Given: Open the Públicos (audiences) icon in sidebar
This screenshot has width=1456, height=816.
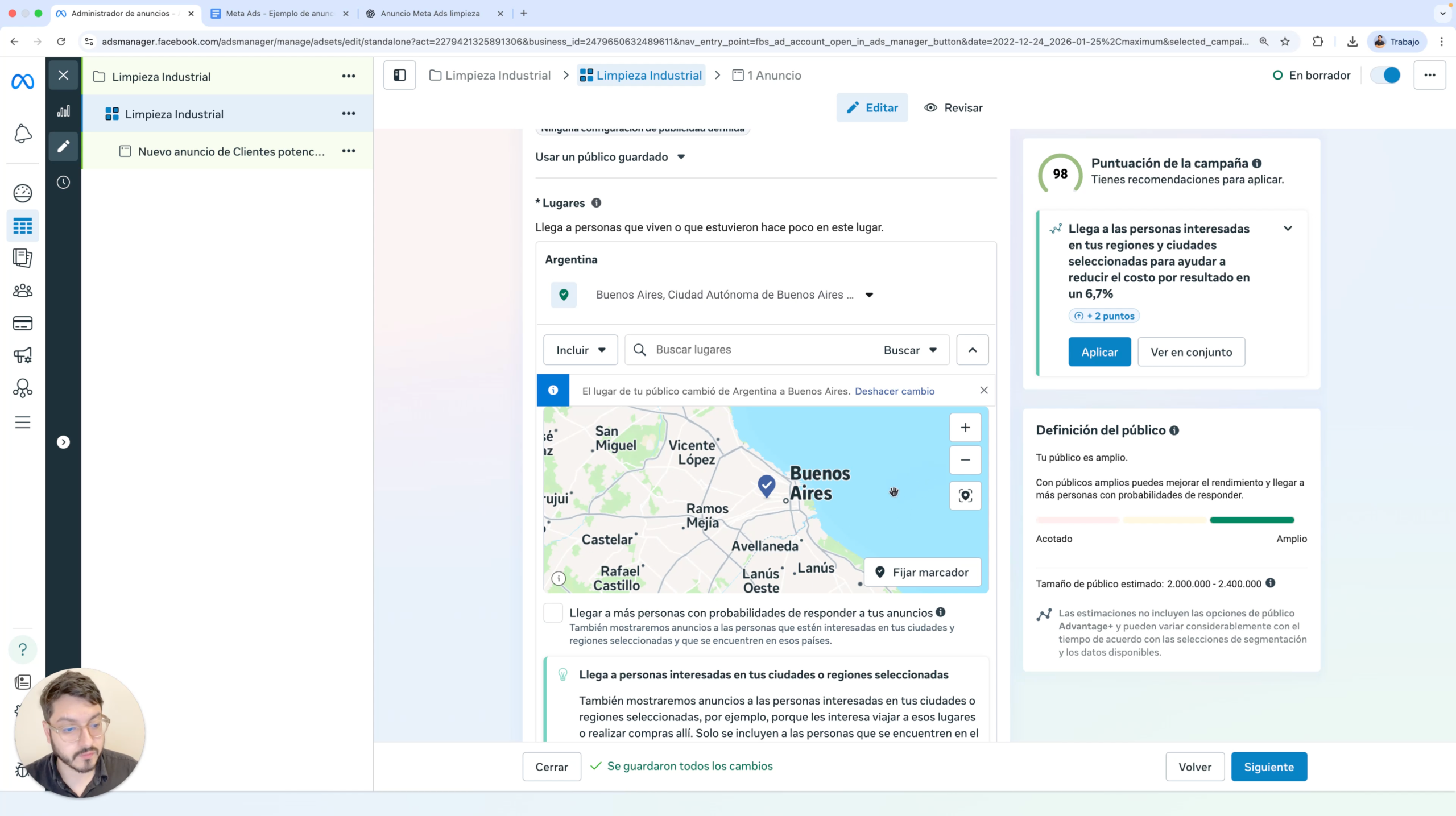Looking at the screenshot, I should [x=22, y=291].
